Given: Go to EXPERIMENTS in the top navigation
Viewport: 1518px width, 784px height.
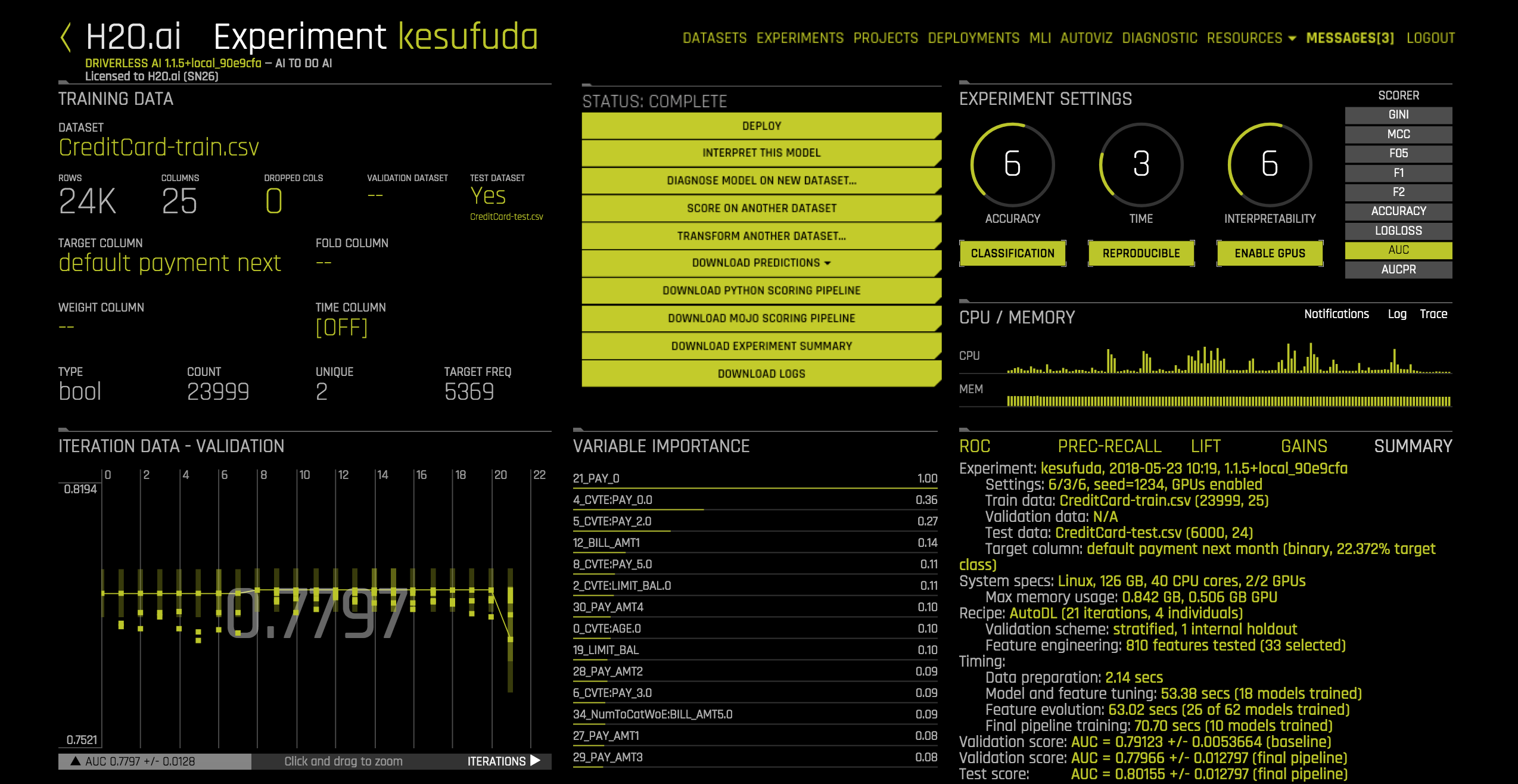Looking at the screenshot, I should pos(800,38).
